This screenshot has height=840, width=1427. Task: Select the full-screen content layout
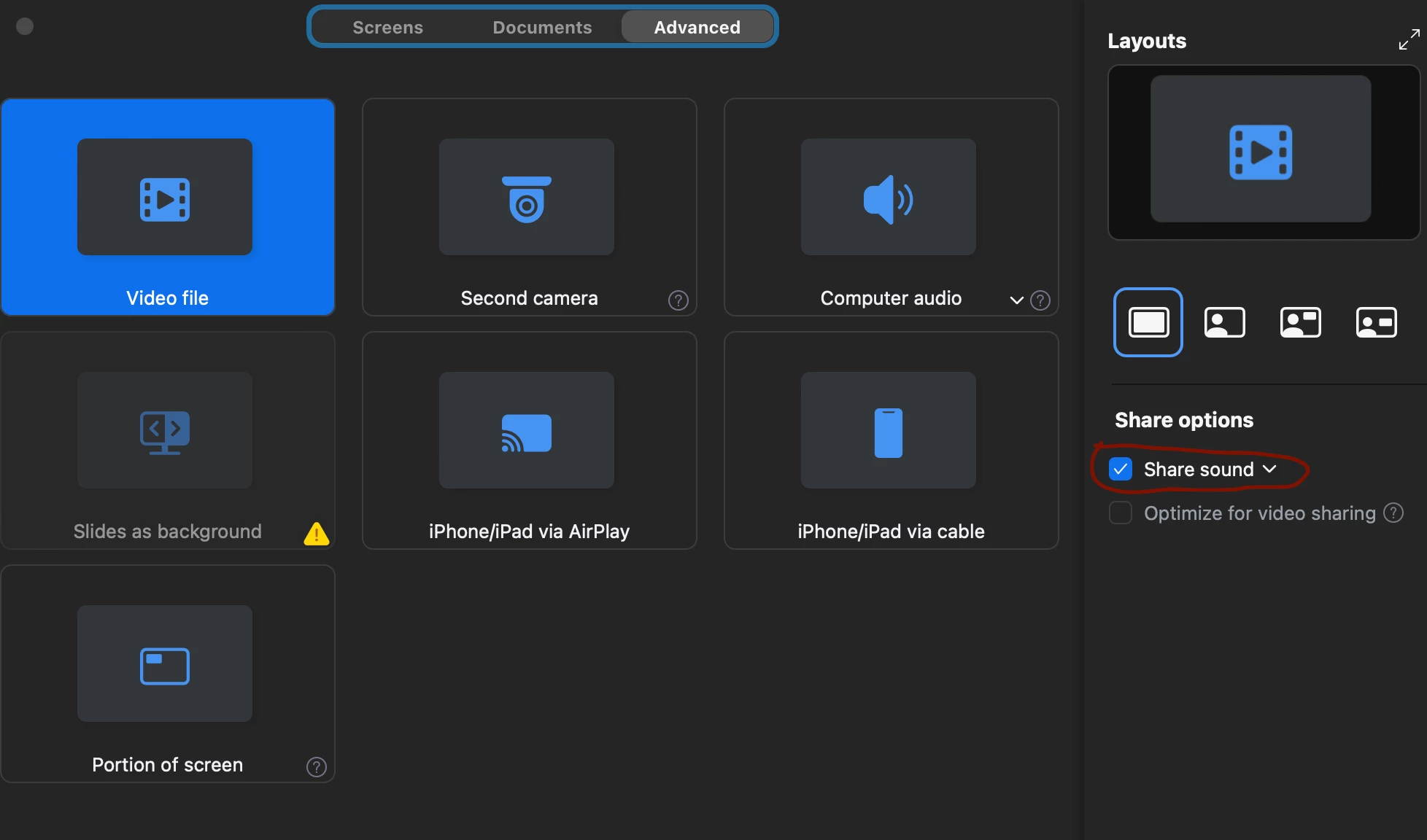1148,322
